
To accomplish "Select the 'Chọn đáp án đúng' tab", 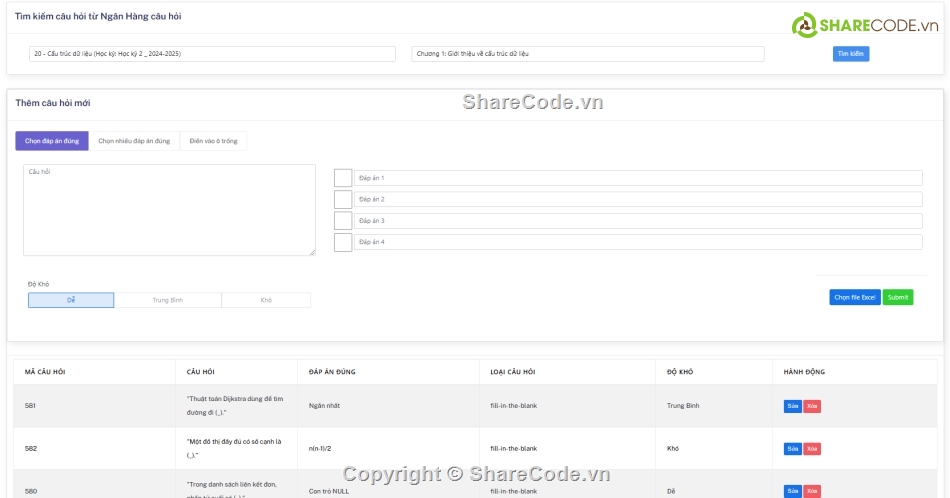I will coord(52,141).
